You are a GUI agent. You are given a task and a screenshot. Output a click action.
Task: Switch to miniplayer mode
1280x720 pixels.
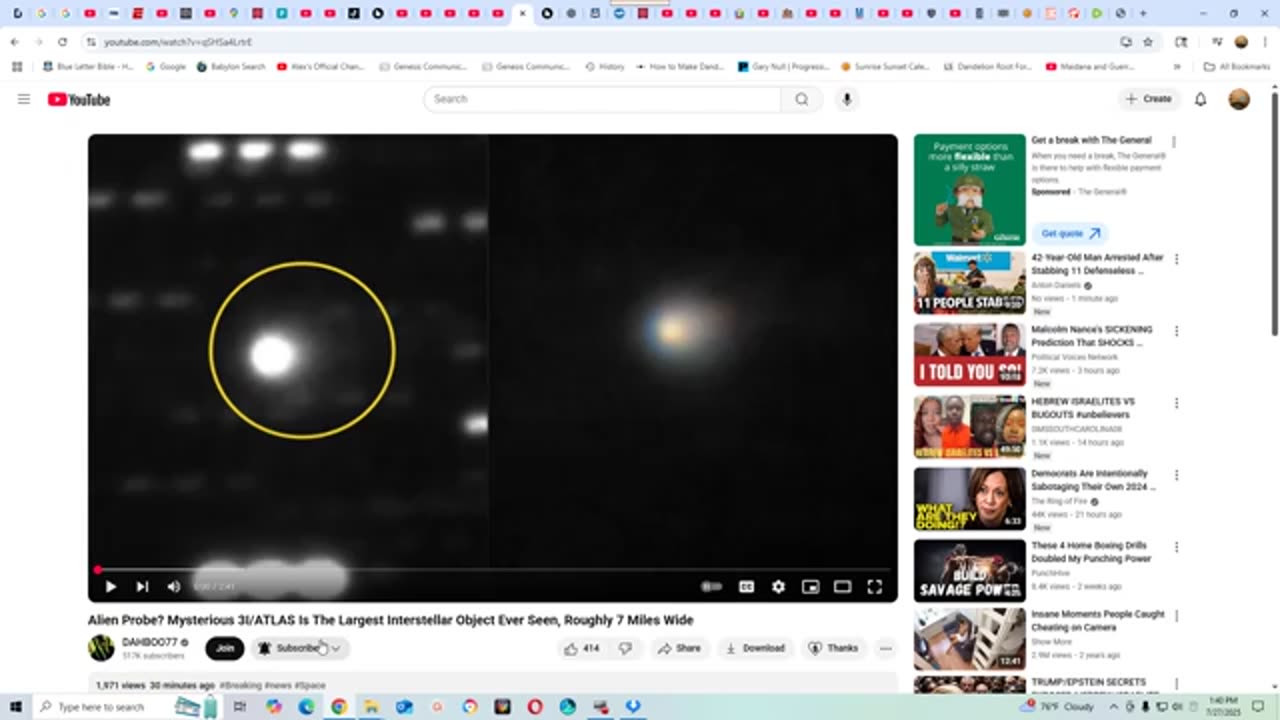pyautogui.click(x=810, y=587)
